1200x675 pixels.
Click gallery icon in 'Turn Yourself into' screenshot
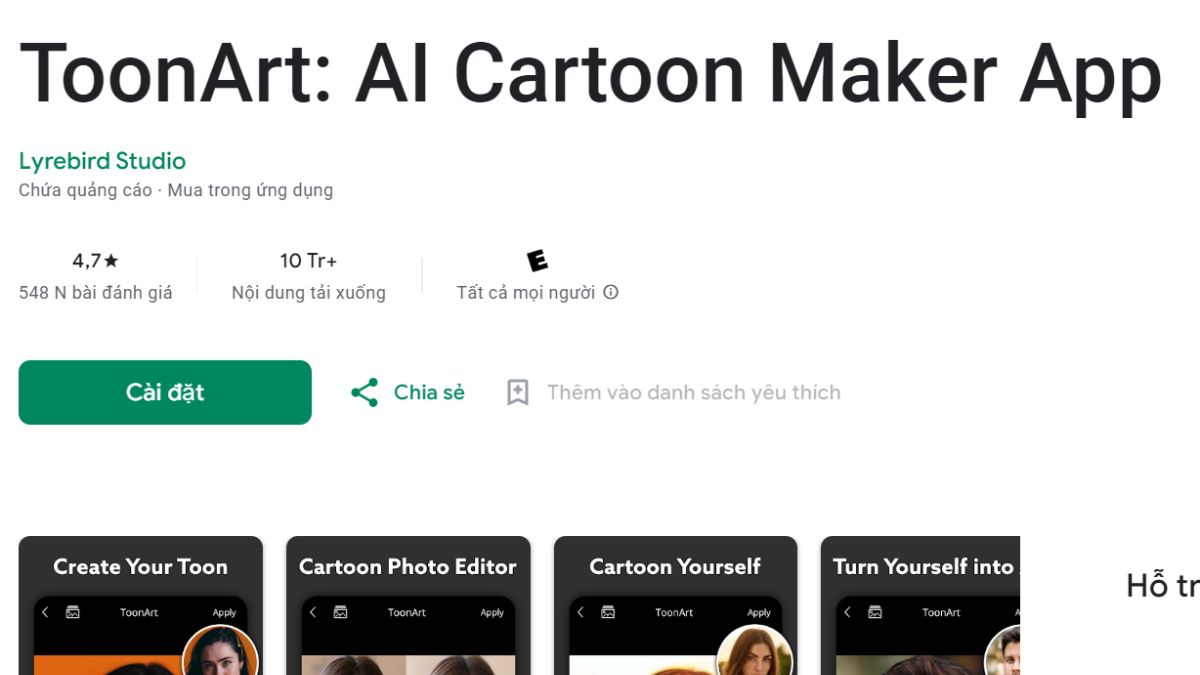point(875,612)
